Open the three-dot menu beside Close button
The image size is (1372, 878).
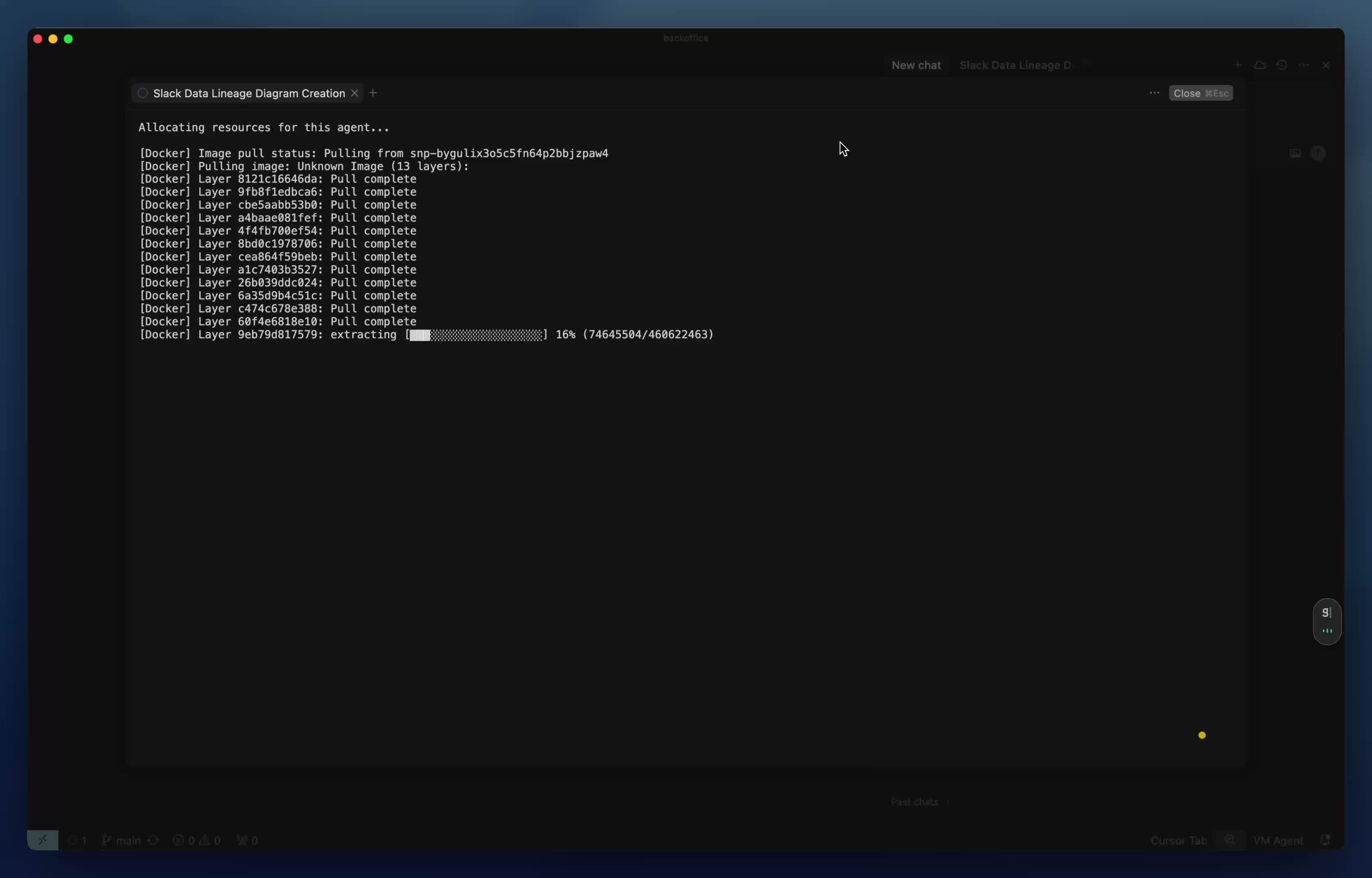(1154, 93)
